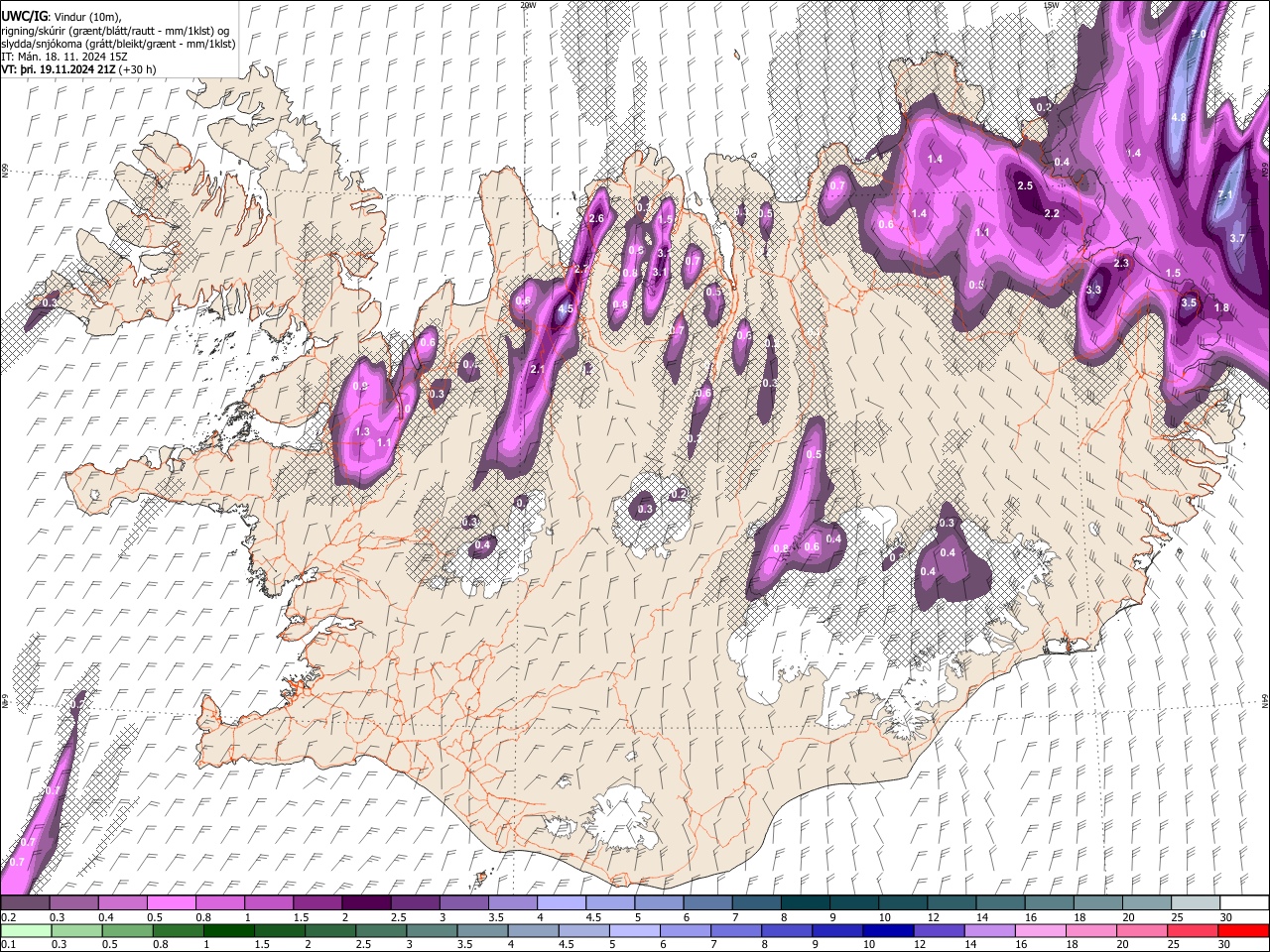Image resolution: width=1270 pixels, height=952 pixels.
Task: Click the 1.8 precipitation value on the map
Action: (1221, 308)
